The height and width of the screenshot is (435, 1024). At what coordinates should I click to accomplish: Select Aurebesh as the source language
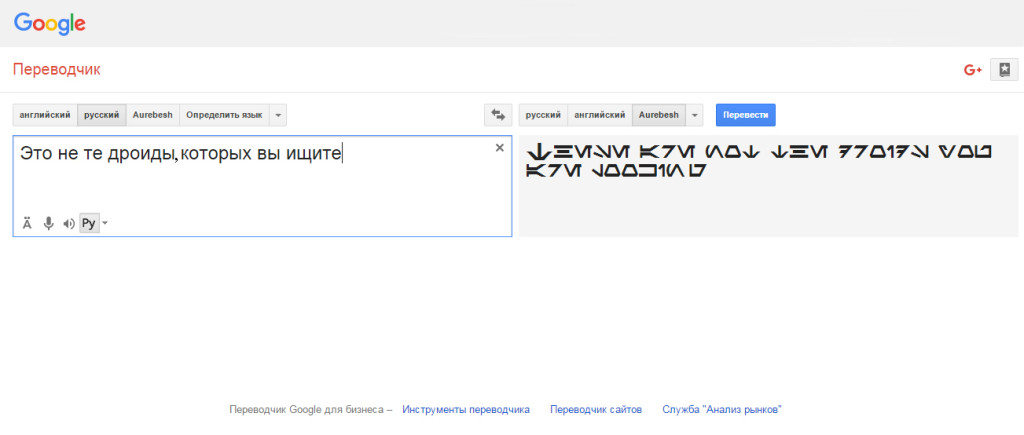[x=153, y=115]
